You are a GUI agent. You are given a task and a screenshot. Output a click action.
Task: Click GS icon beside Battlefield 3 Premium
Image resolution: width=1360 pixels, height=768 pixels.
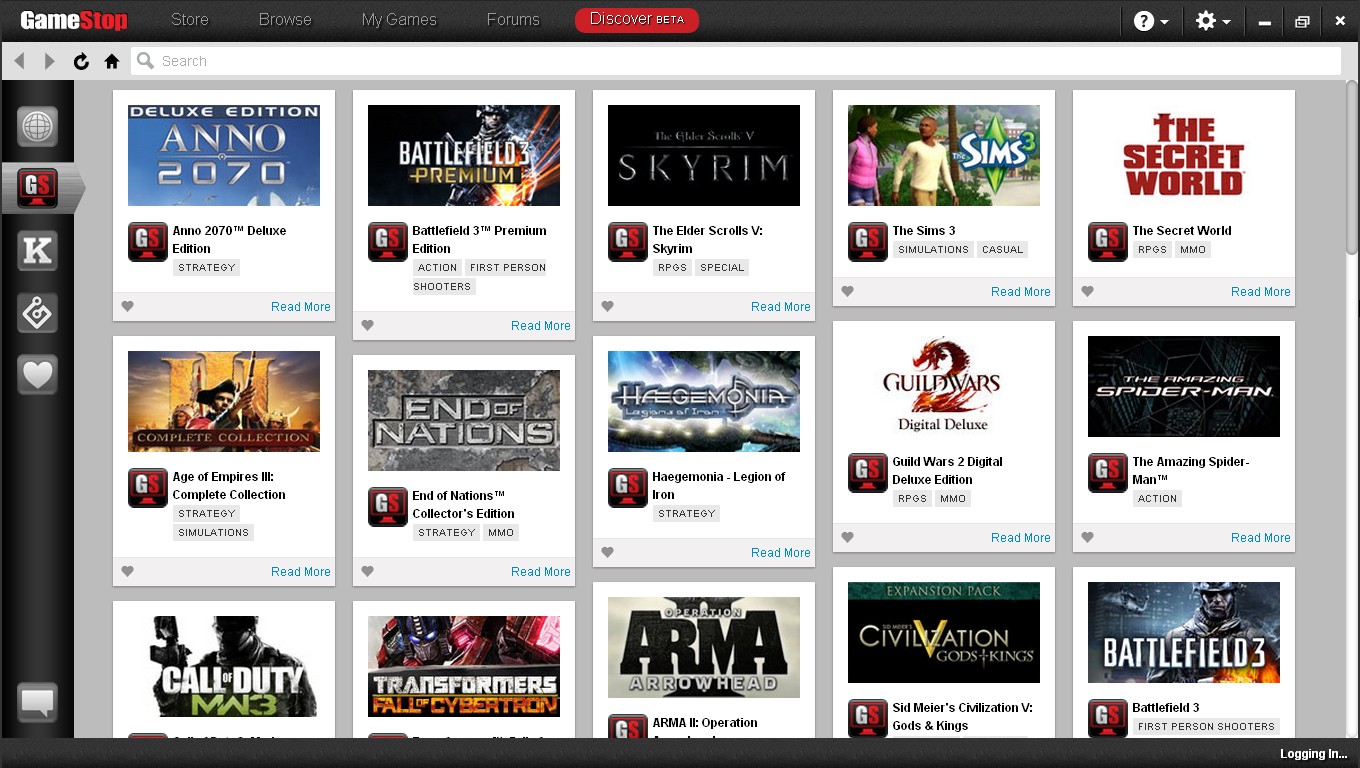[388, 242]
